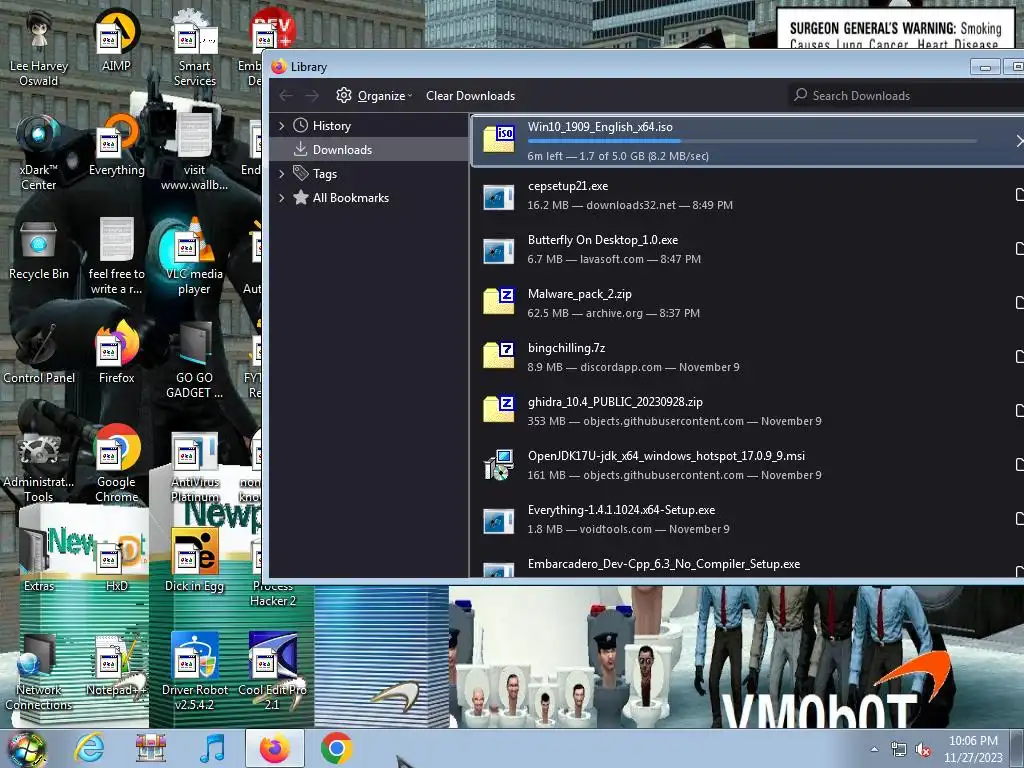Screen dimensions: 1024x768
Task: Select GO GO GADGET desktop icon
Action: click(x=194, y=361)
